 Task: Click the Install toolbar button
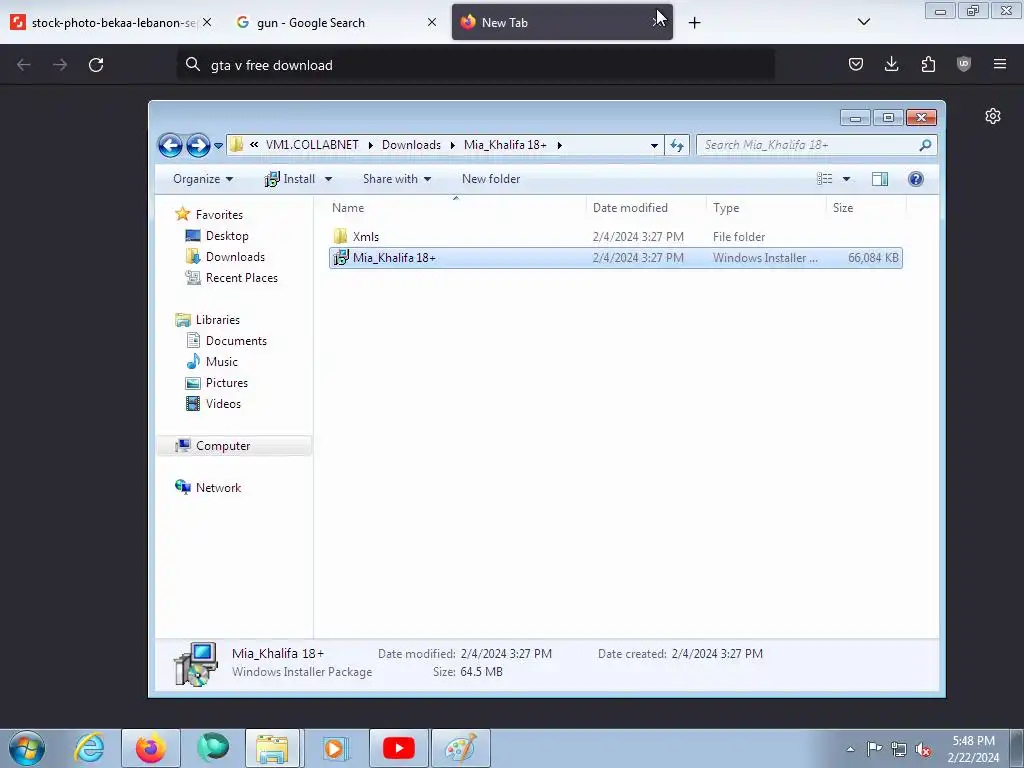(291, 179)
